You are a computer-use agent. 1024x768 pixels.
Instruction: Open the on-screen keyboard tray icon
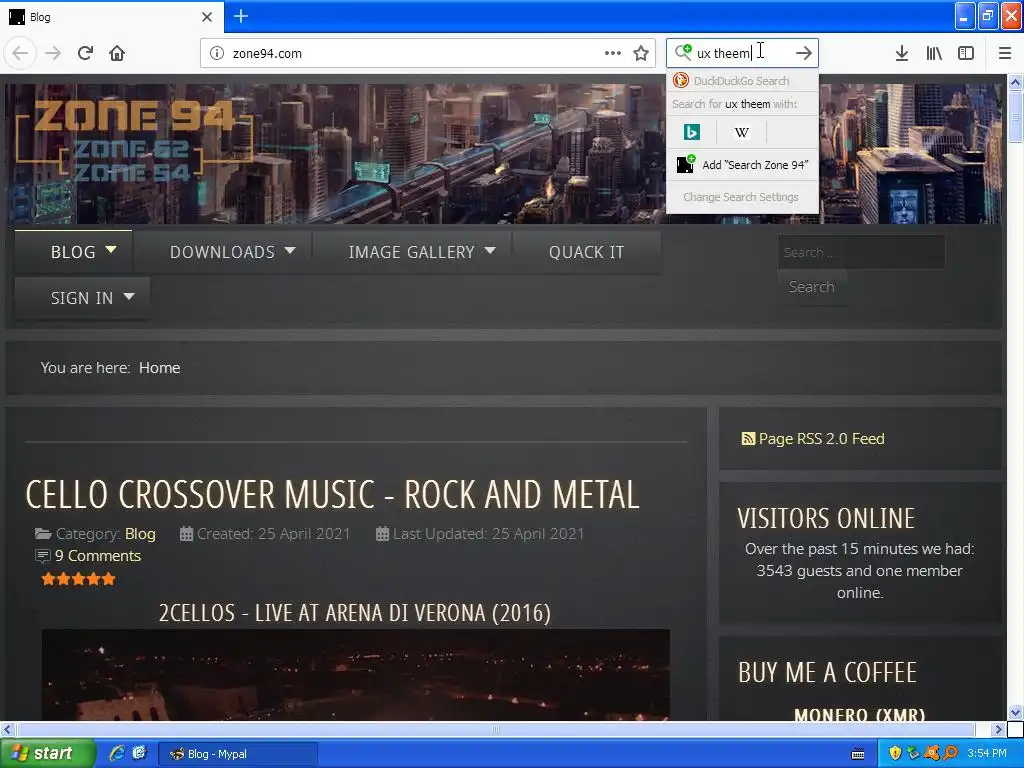tap(858, 754)
